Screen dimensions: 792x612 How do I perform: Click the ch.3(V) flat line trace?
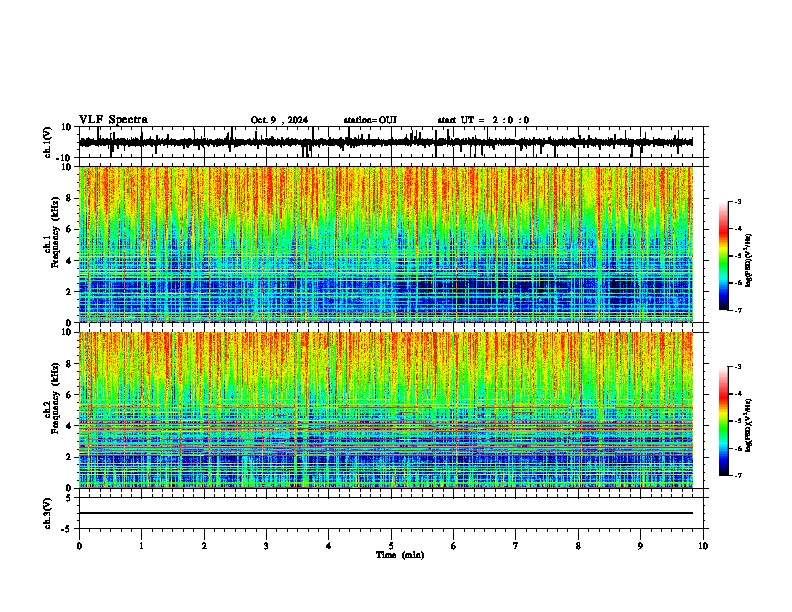click(x=386, y=513)
